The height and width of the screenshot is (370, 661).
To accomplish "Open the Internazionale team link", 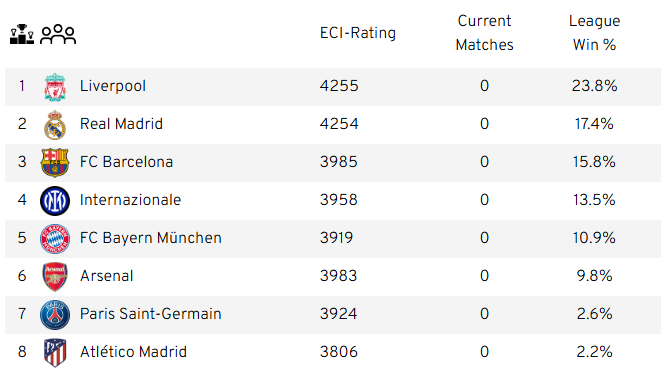I will click(130, 200).
